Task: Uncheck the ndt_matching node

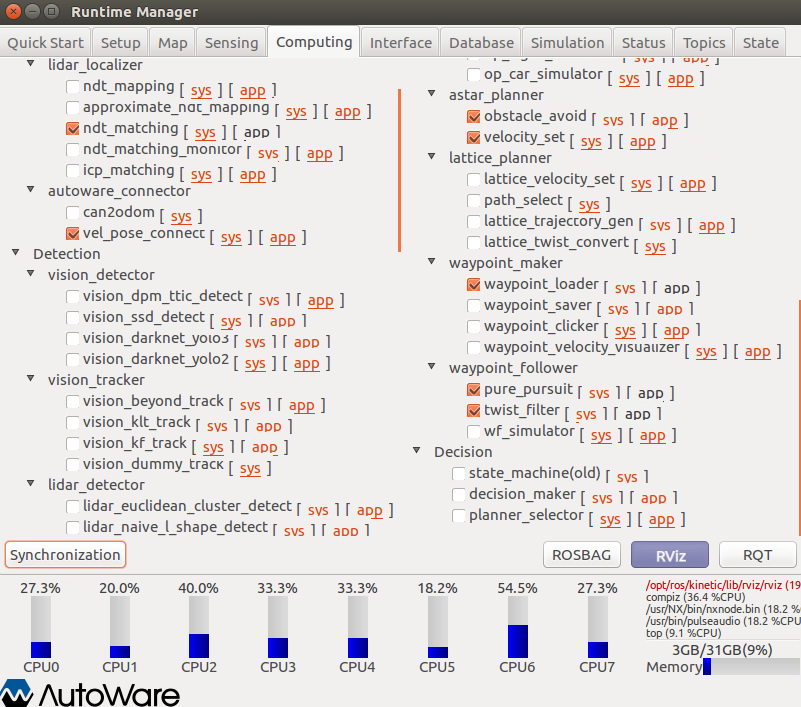Action: (73, 128)
